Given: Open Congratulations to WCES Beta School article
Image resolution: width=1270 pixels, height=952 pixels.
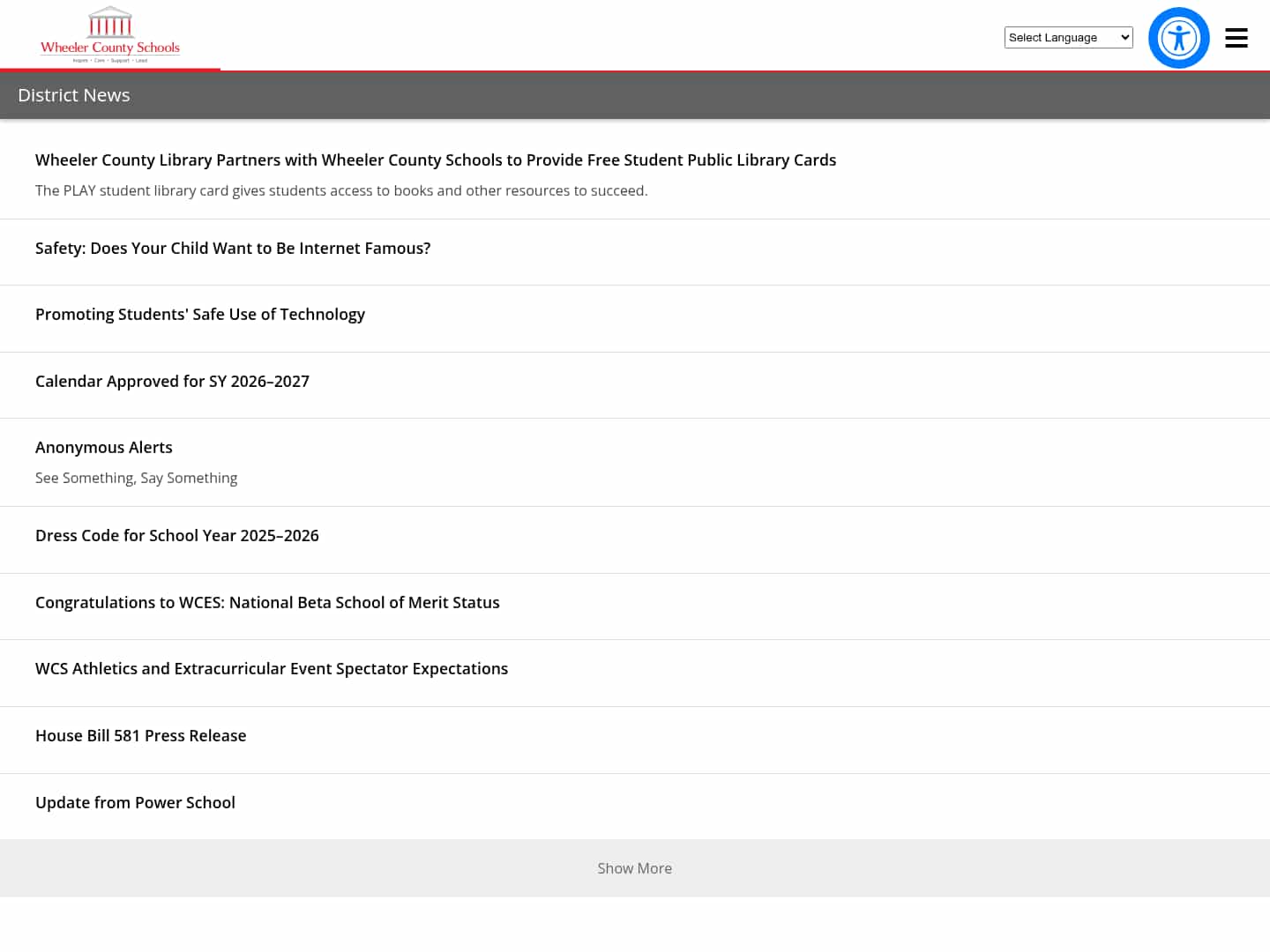Looking at the screenshot, I should (x=267, y=603).
